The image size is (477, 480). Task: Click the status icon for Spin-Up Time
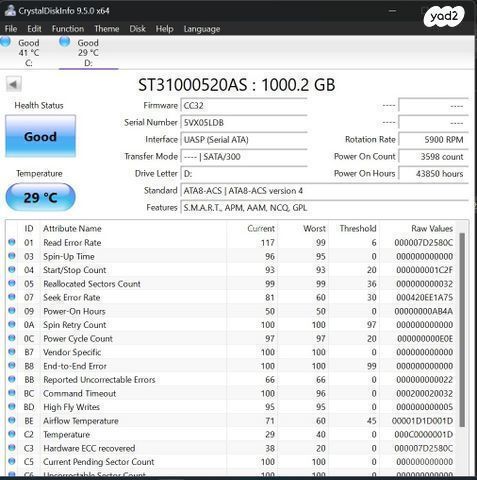(x=12, y=256)
